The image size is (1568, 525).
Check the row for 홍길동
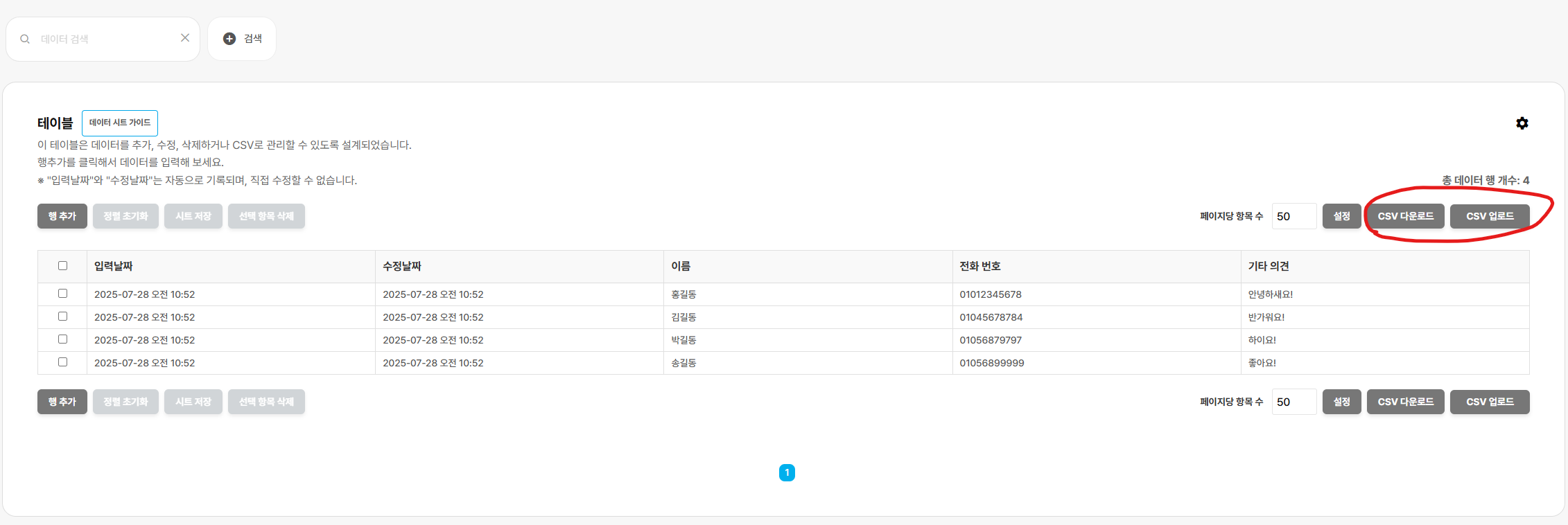62,294
